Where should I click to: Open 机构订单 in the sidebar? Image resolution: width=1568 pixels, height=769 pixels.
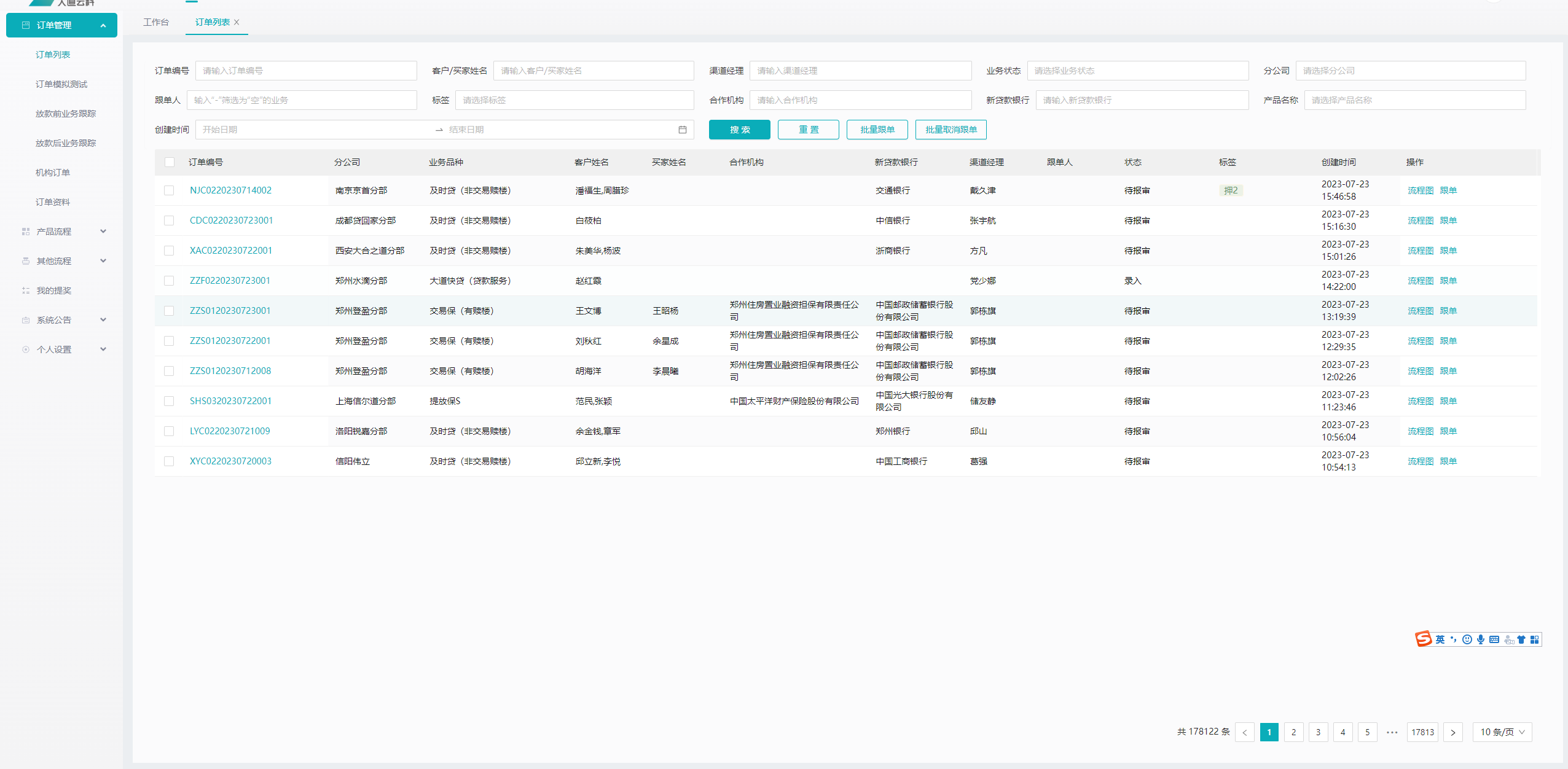53,173
